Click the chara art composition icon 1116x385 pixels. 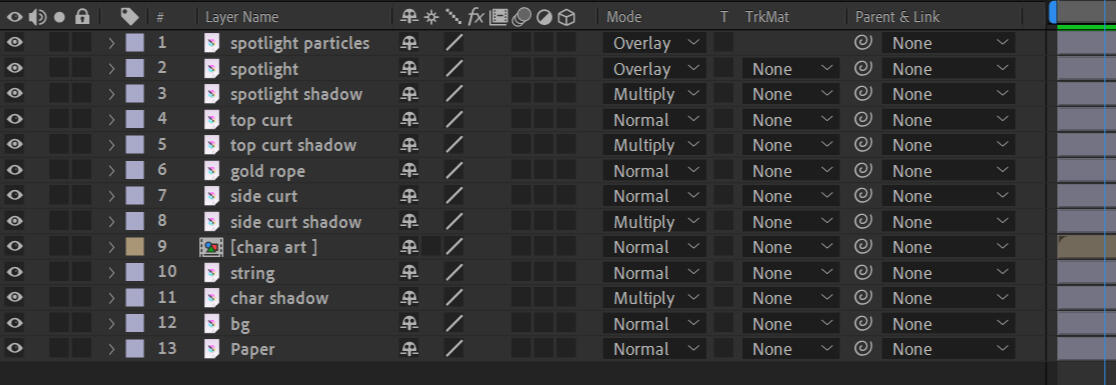coord(207,247)
